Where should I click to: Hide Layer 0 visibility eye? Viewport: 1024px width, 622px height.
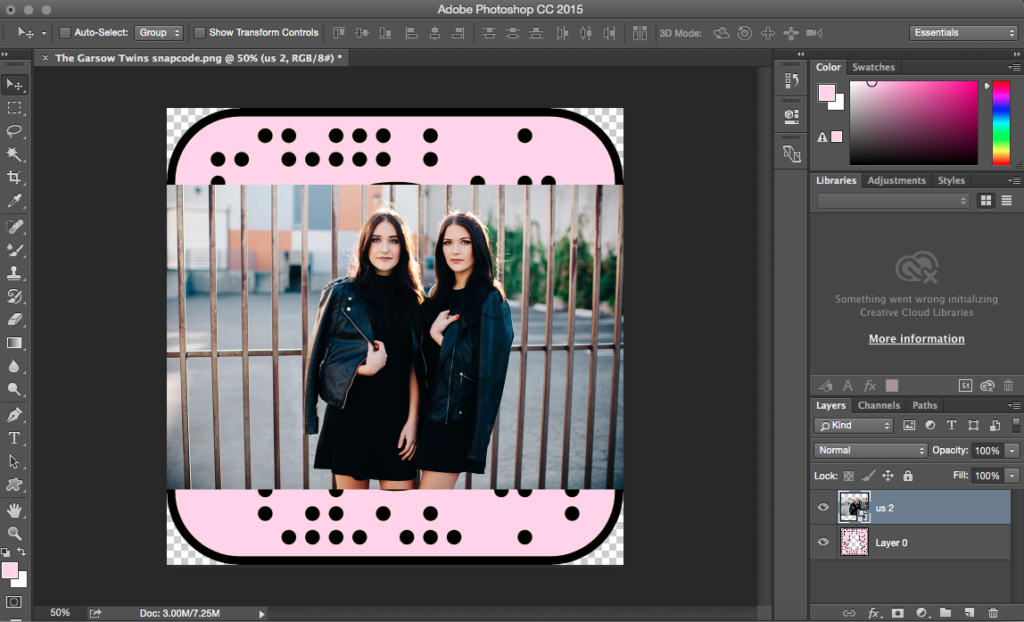pos(823,542)
